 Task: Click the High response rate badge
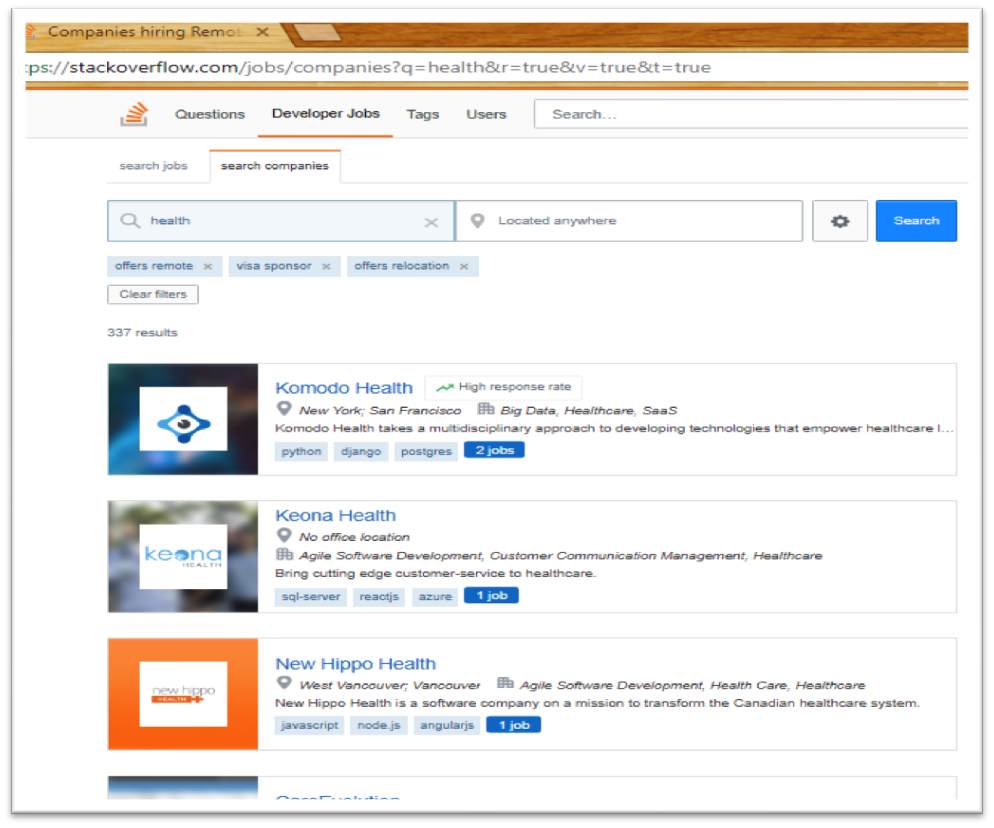tap(503, 387)
